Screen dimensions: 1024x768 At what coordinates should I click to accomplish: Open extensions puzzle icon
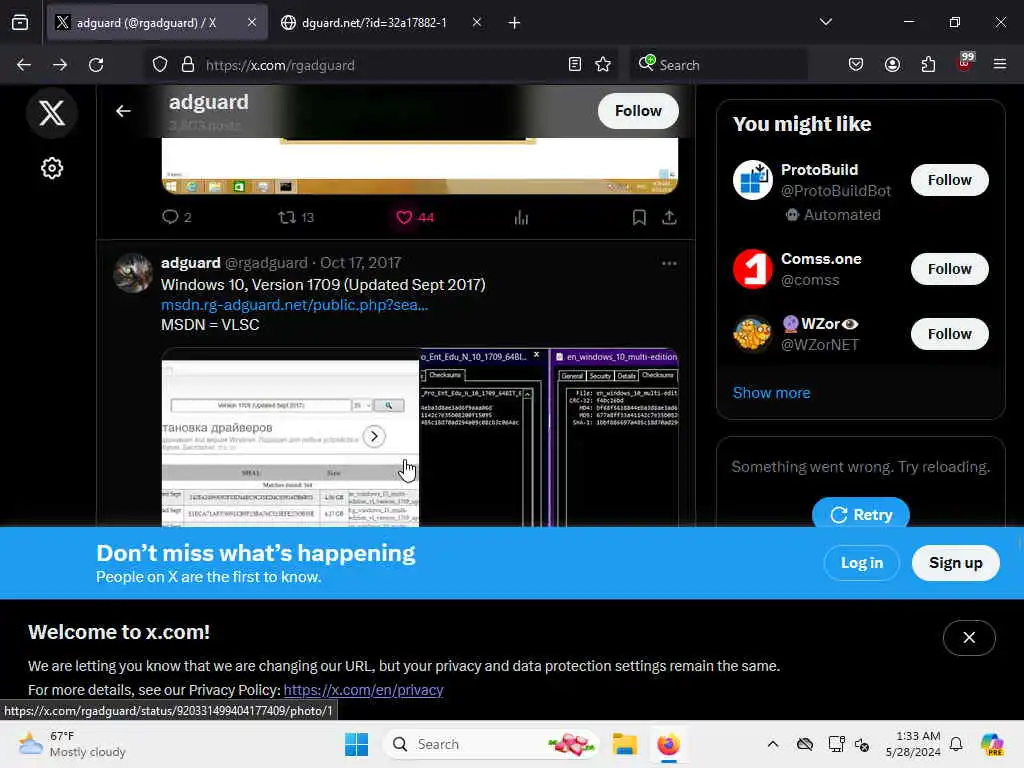[928, 65]
